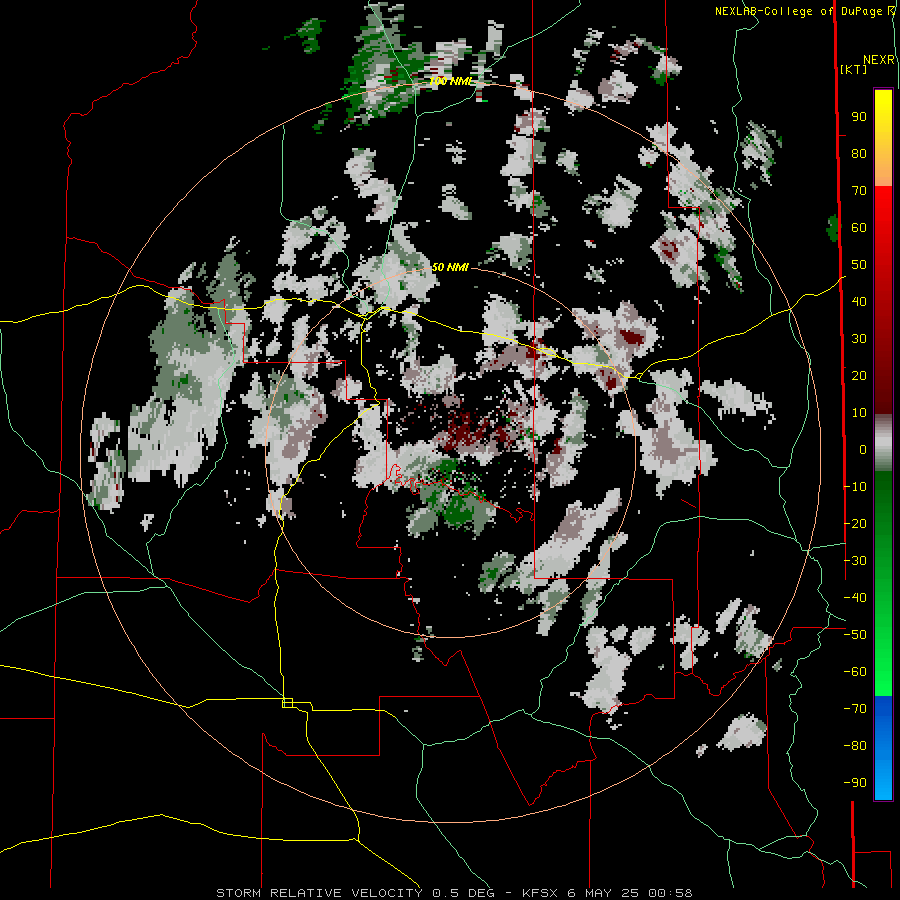This screenshot has height=900, width=900.
Task: Click the 20 value on the velocity scale
Action: tap(859, 375)
